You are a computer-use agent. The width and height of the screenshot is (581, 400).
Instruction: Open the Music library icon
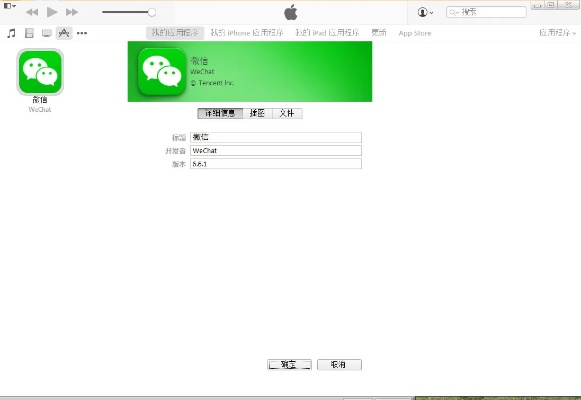11,33
